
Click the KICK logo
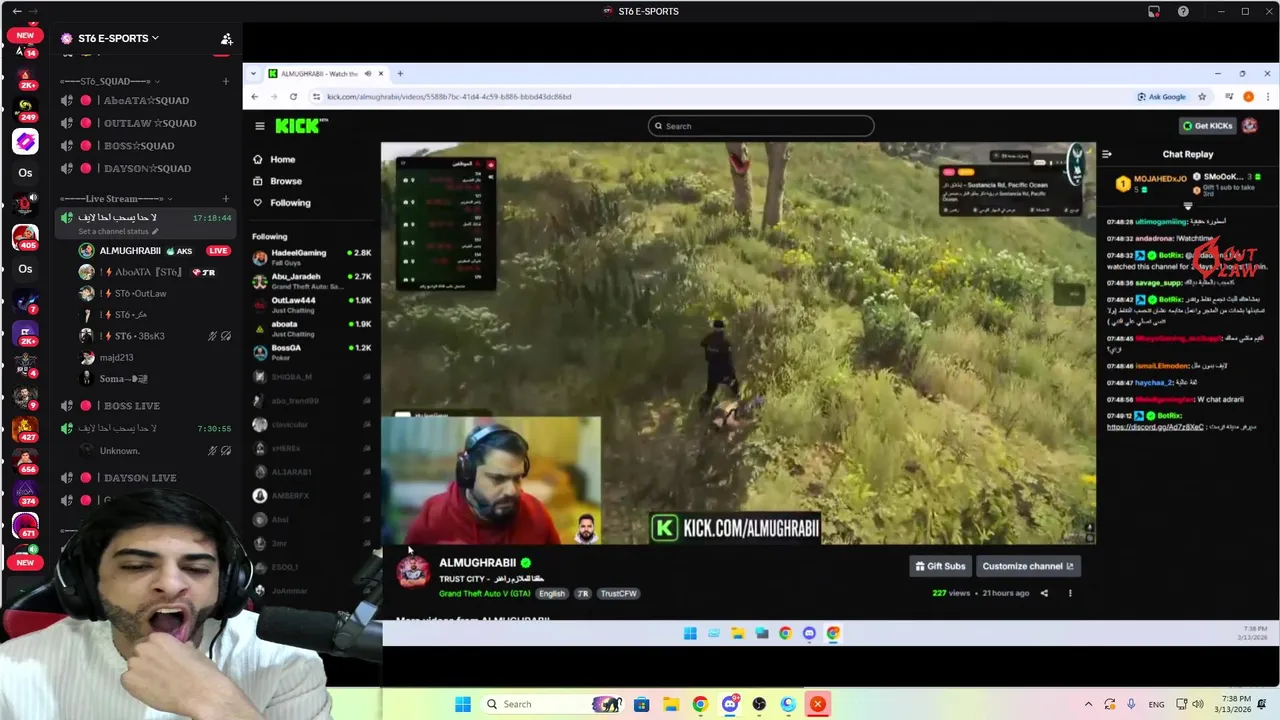coord(300,126)
